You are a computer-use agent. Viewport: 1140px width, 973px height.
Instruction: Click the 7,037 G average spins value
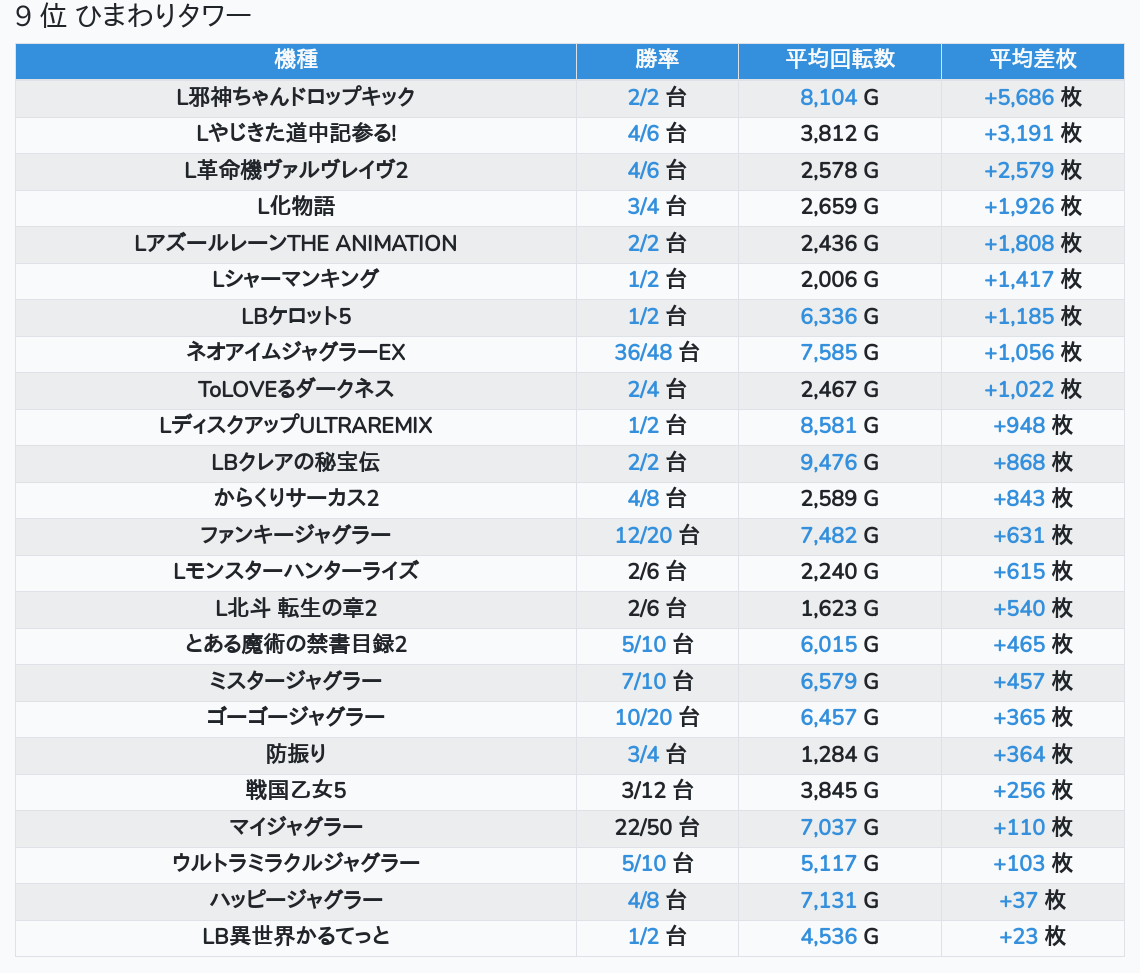840,828
